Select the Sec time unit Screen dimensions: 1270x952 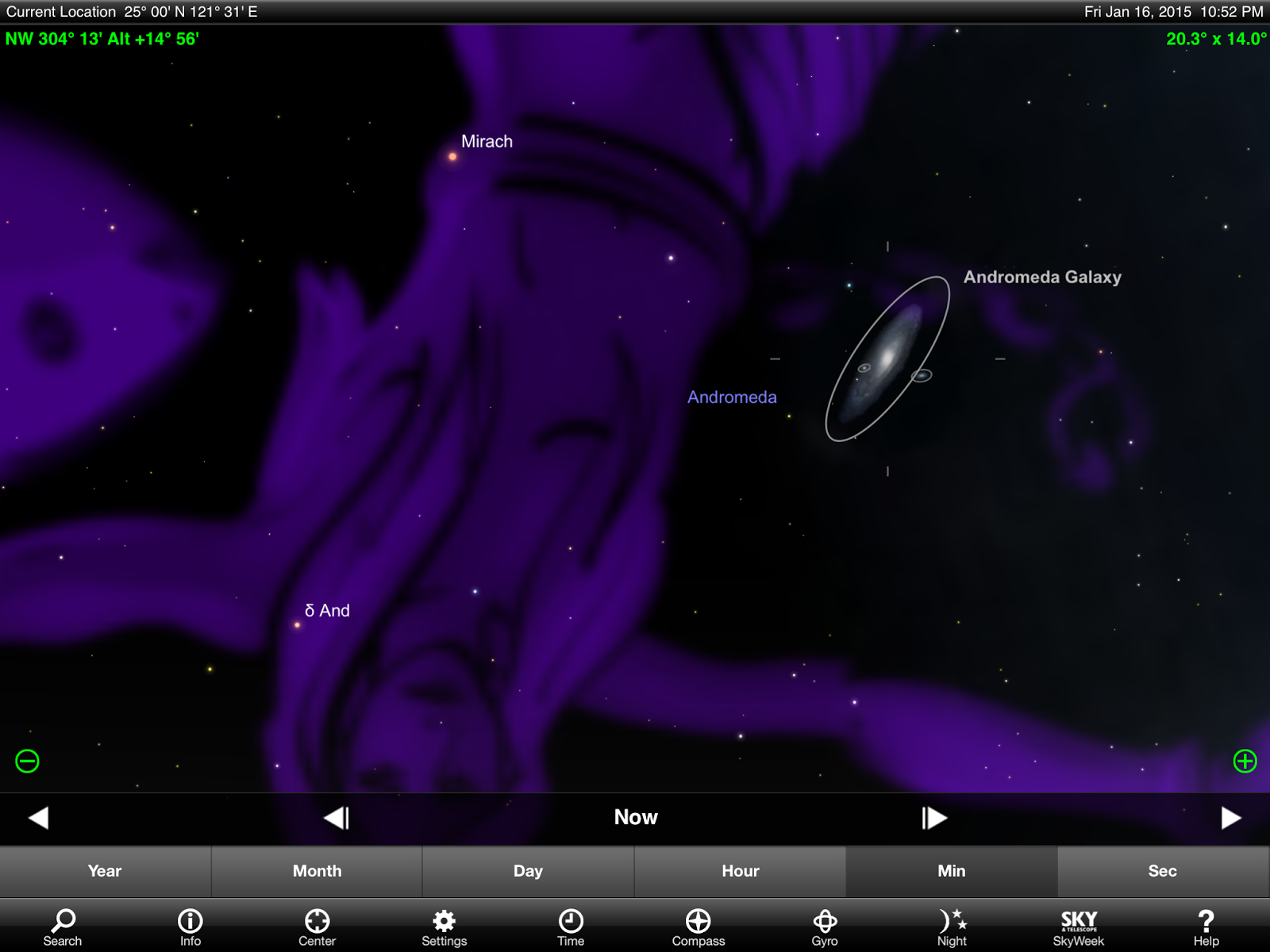[x=1163, y=871]
